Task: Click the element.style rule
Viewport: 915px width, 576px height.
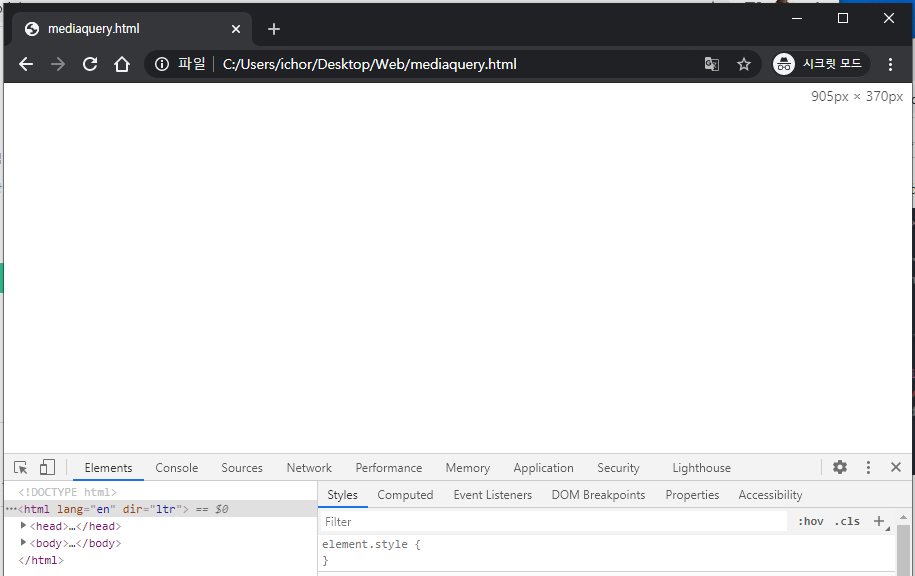Action: pos(371,544)
